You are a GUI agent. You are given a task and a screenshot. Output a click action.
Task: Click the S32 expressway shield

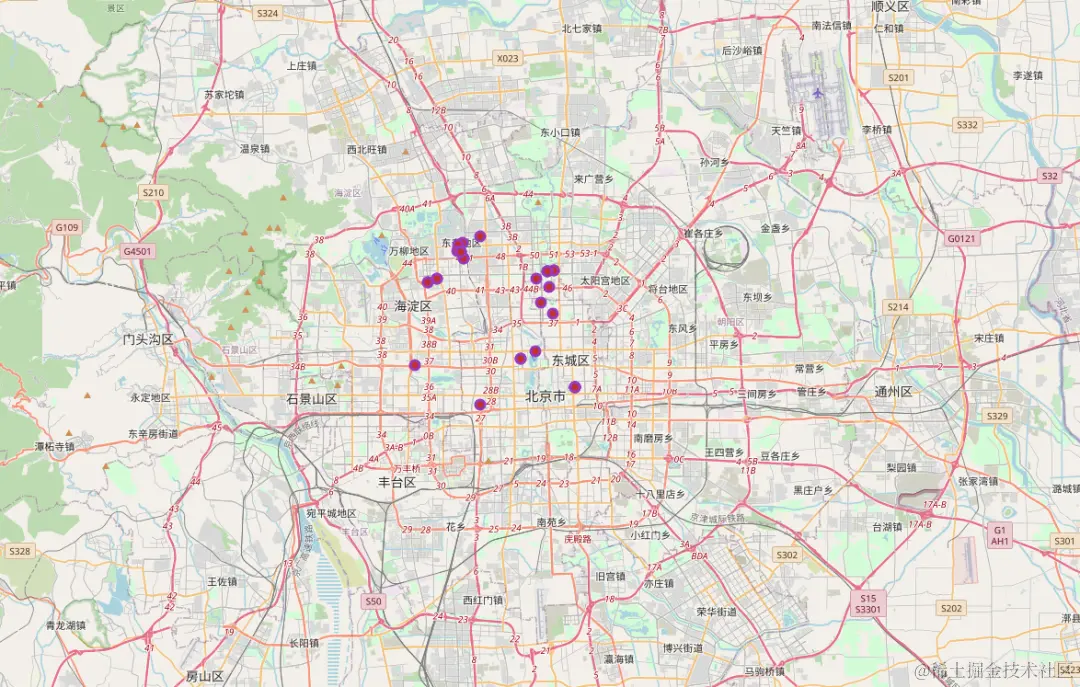coord(1049,176)
